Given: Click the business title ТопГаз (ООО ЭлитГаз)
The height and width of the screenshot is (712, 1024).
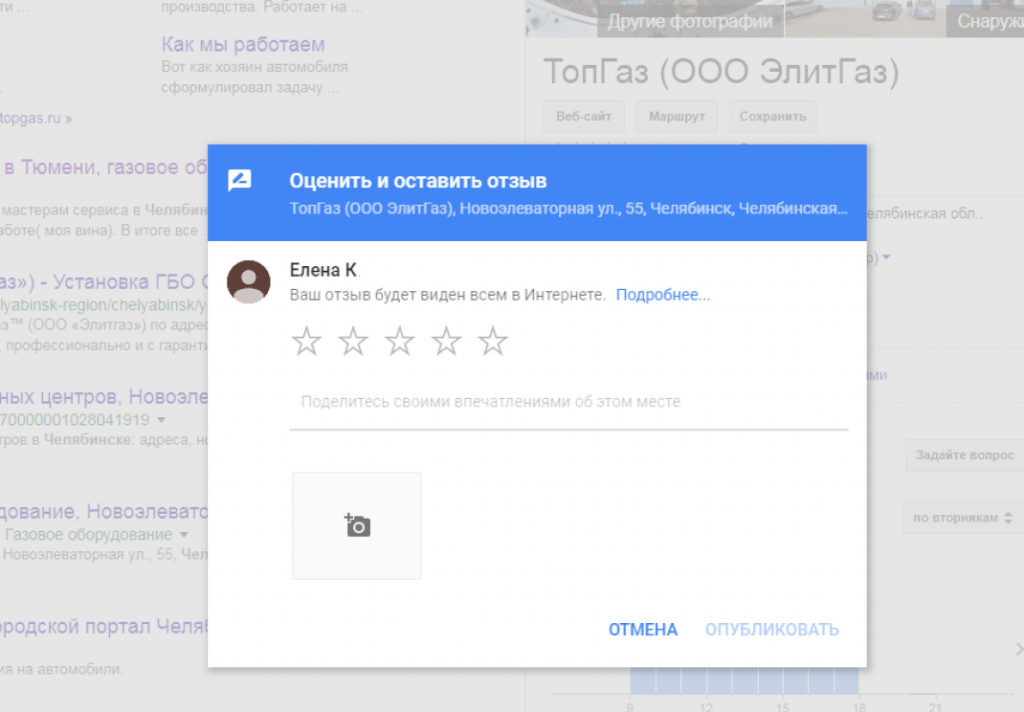Looking at the screenshot, I should pos(721,71).
